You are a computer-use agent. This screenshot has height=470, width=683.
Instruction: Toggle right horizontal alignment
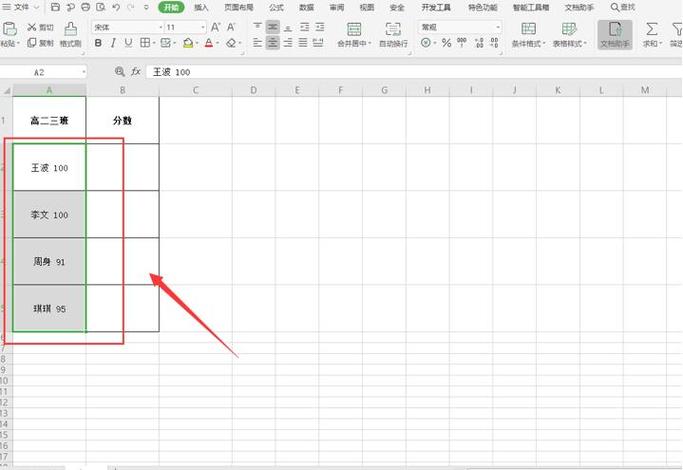(288, 43)
